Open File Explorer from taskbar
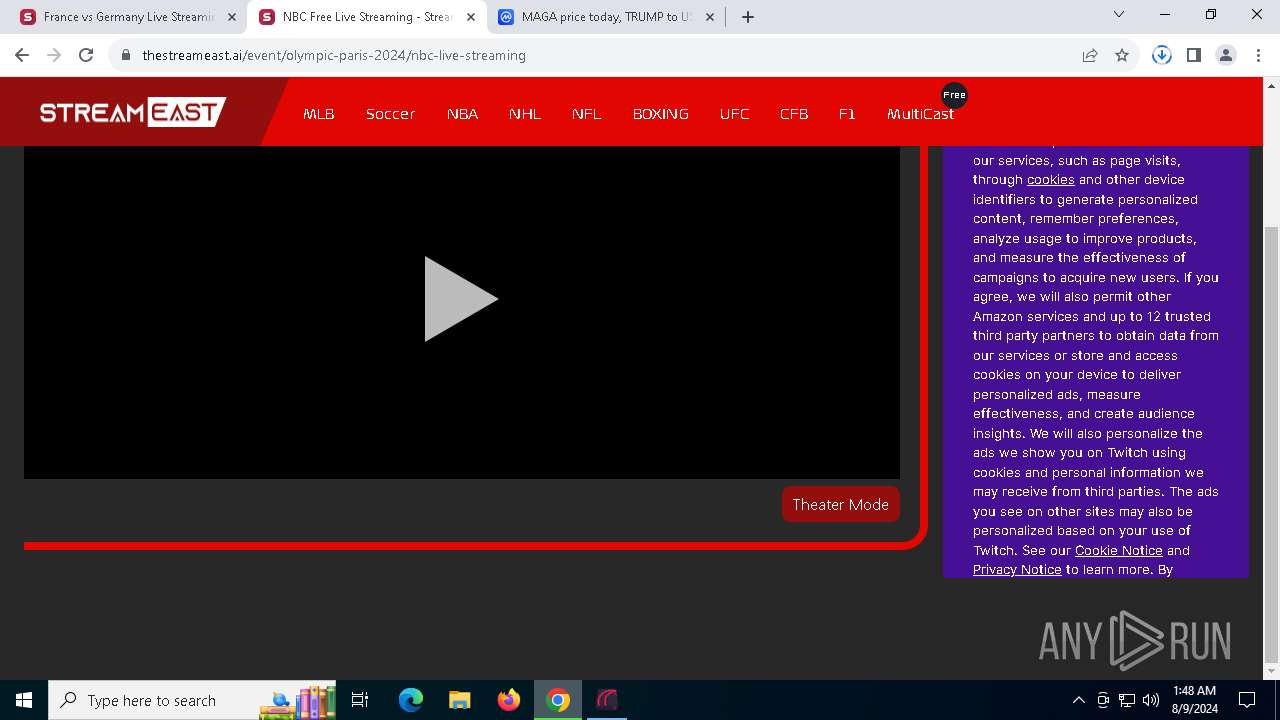The width and height of the screenshot is (1280, 720). tap(460, 700)
